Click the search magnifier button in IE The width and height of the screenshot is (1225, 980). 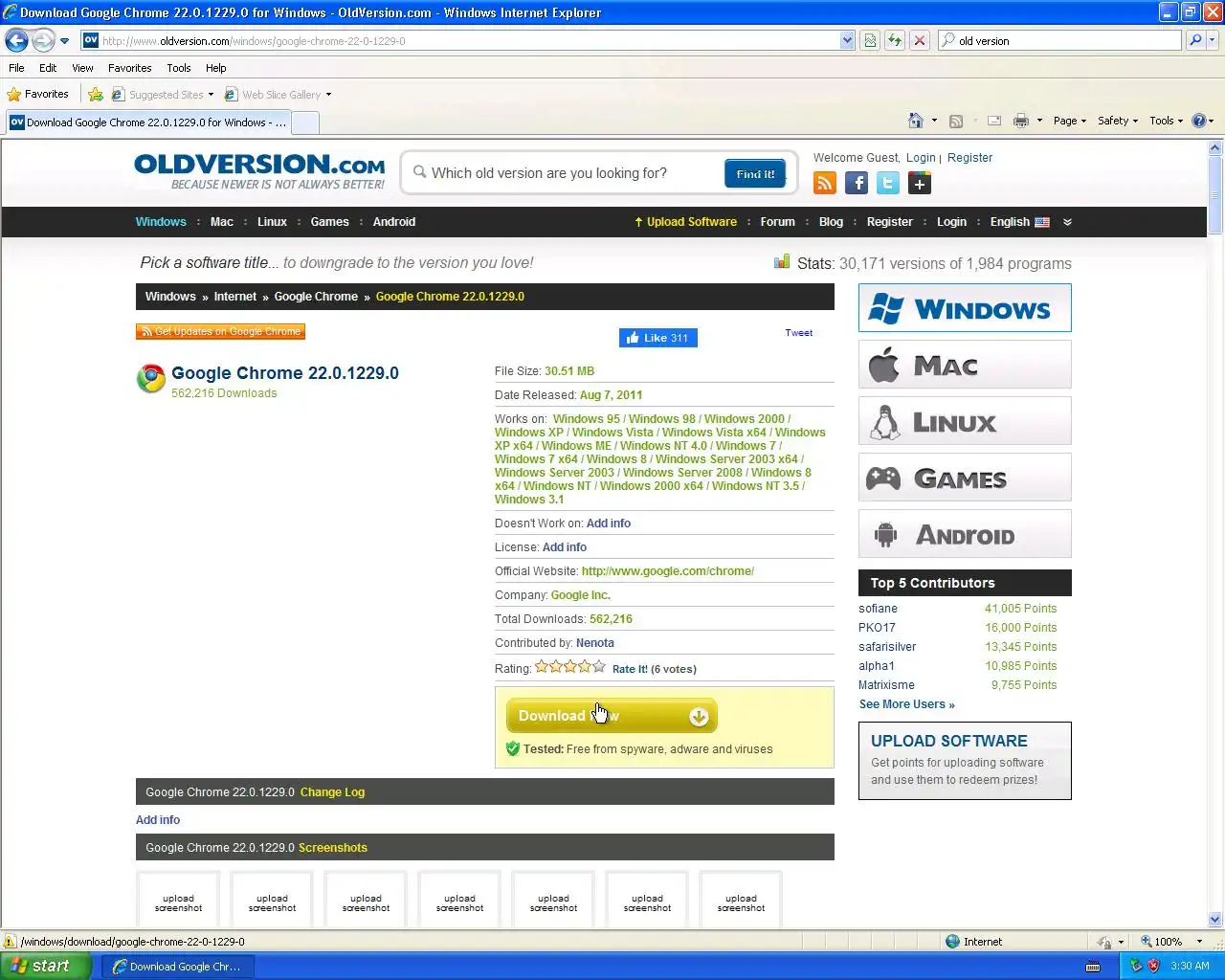tap(1194, 40)
